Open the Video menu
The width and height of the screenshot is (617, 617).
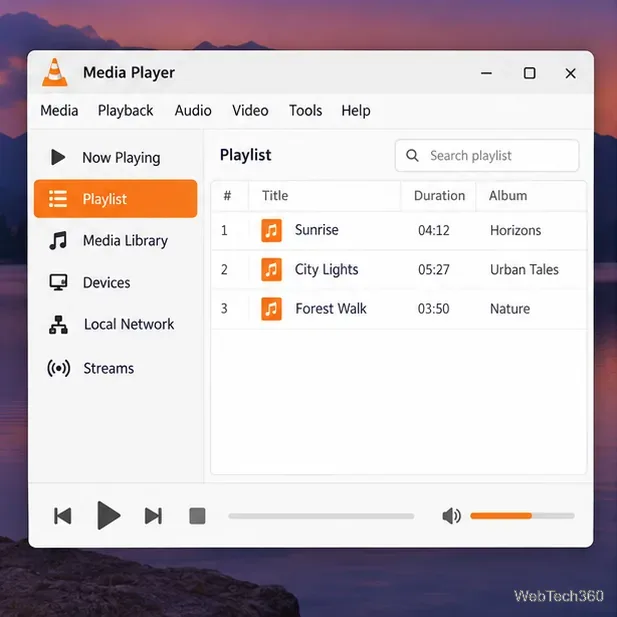(x=250, y=111)
